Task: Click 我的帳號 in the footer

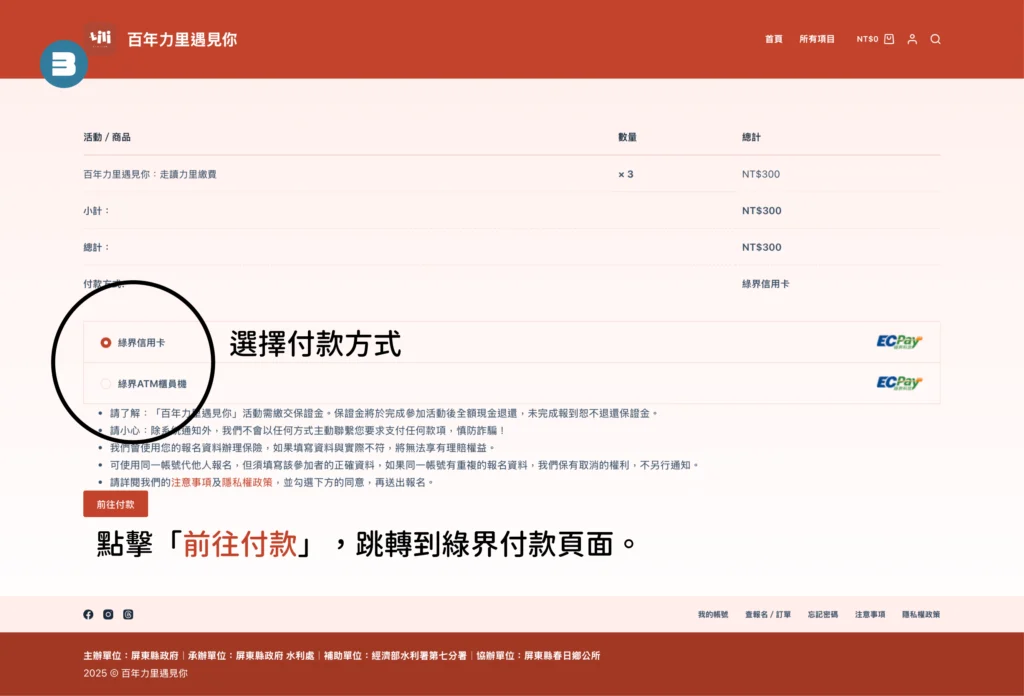Action: (713, 614)
